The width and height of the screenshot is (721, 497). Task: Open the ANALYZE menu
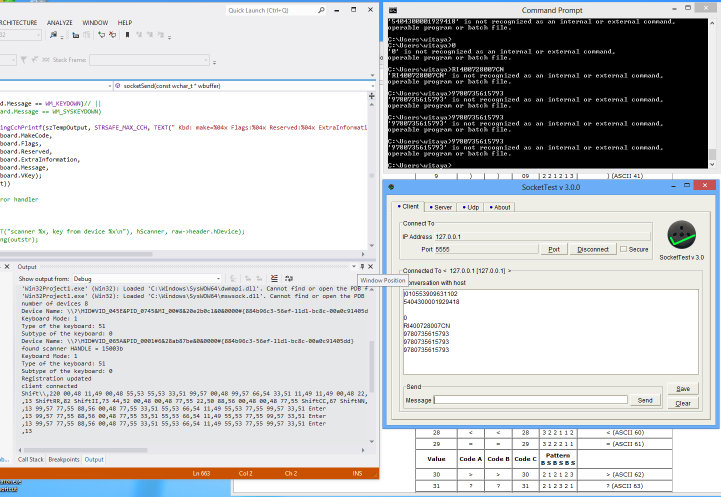[59, 23]
